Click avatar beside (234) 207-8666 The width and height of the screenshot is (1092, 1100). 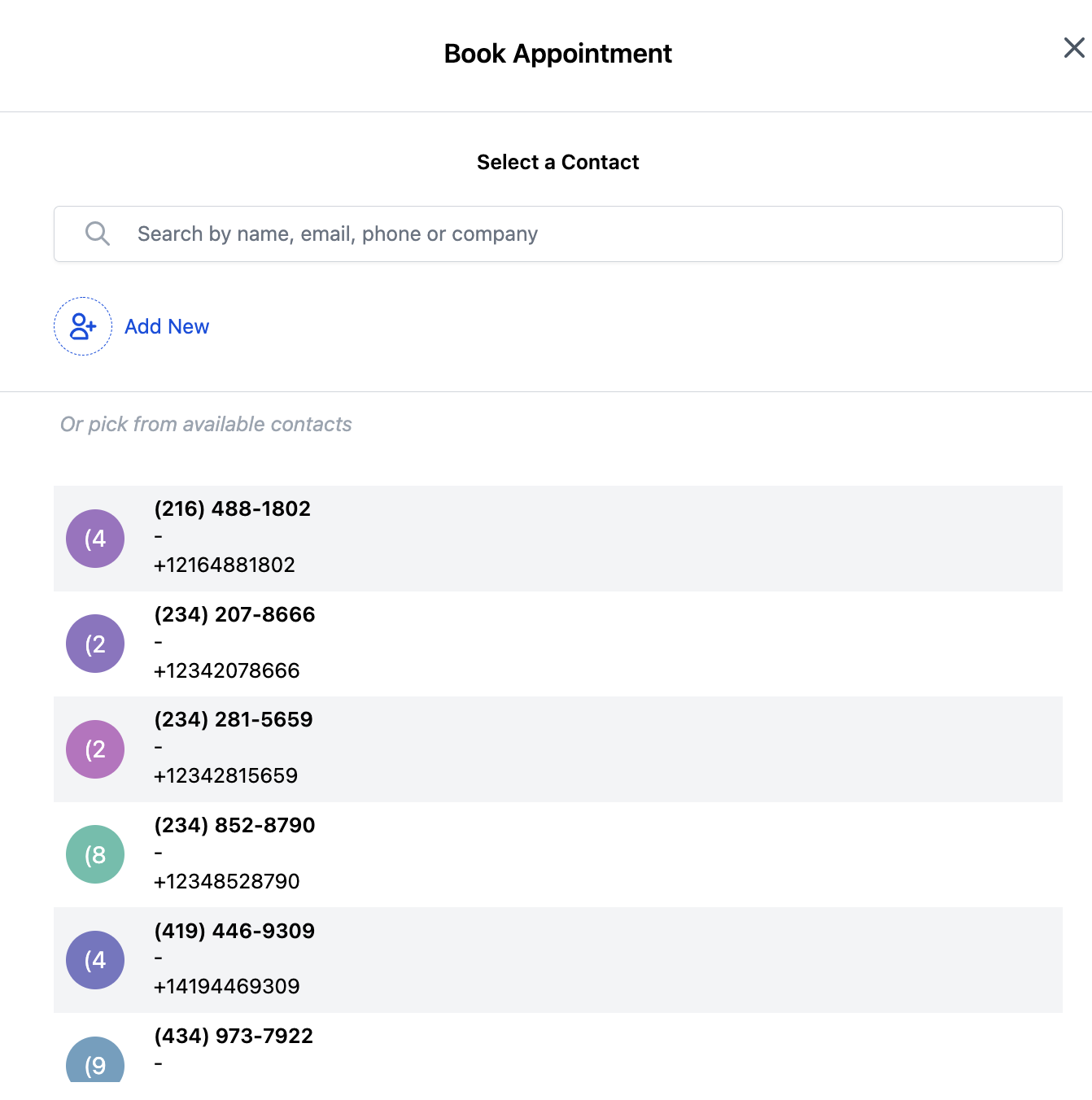tap(95, 644)
